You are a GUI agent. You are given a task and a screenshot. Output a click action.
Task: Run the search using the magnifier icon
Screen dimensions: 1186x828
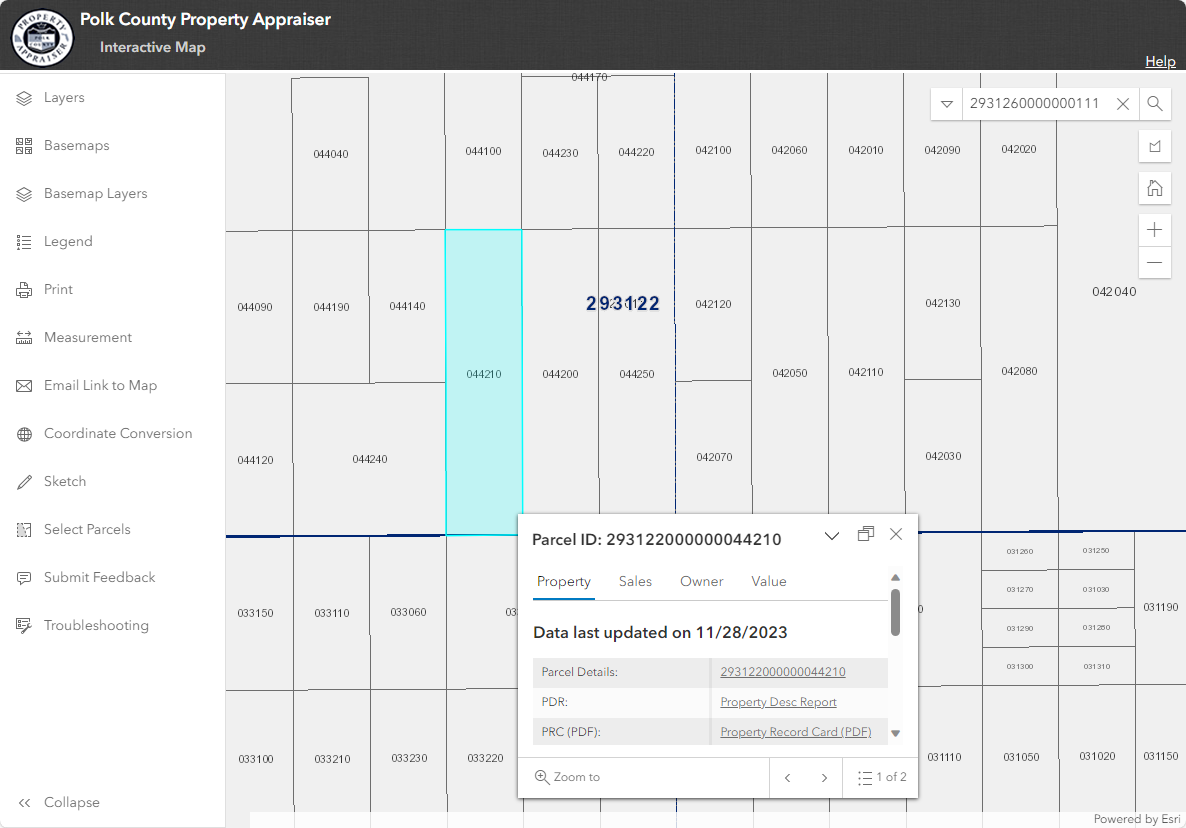click(1155, 103)
